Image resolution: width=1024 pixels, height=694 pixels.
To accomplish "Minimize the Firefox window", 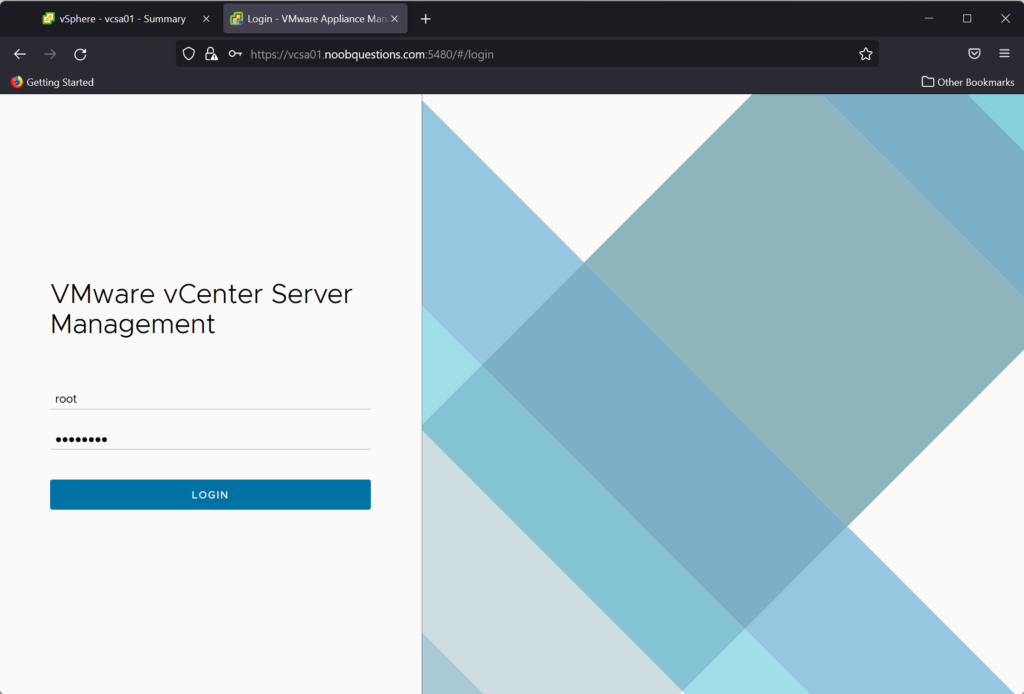I will [929, 19].
